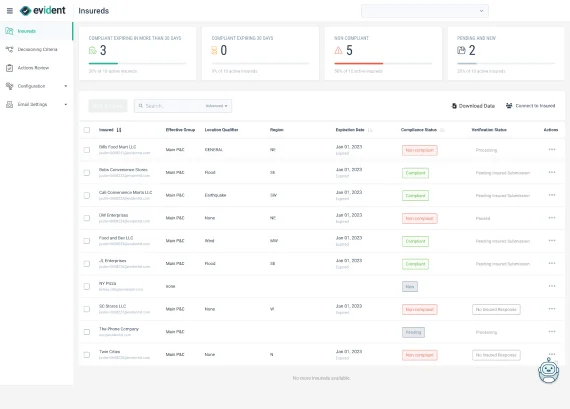This screenshot has height=409, width=570.
Task: Click the Paused verification status text
Action: pos(483,218)
